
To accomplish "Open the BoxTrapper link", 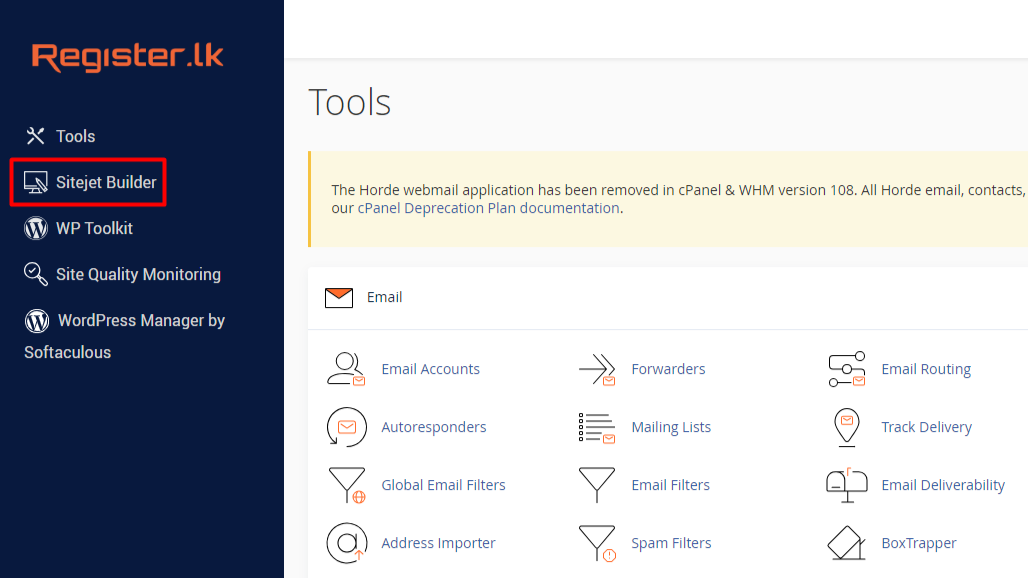I will tap(919, 543).
